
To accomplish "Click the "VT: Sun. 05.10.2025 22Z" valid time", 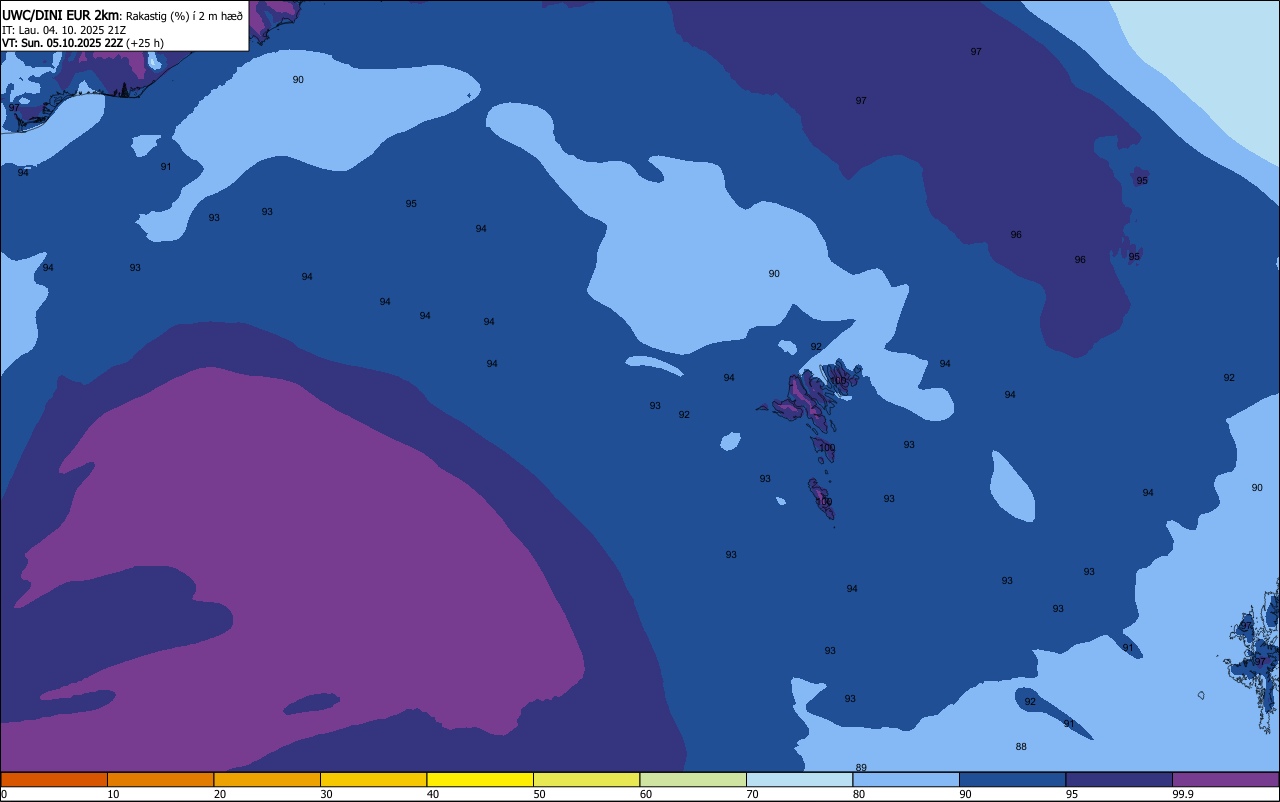I will pos(62,43).
